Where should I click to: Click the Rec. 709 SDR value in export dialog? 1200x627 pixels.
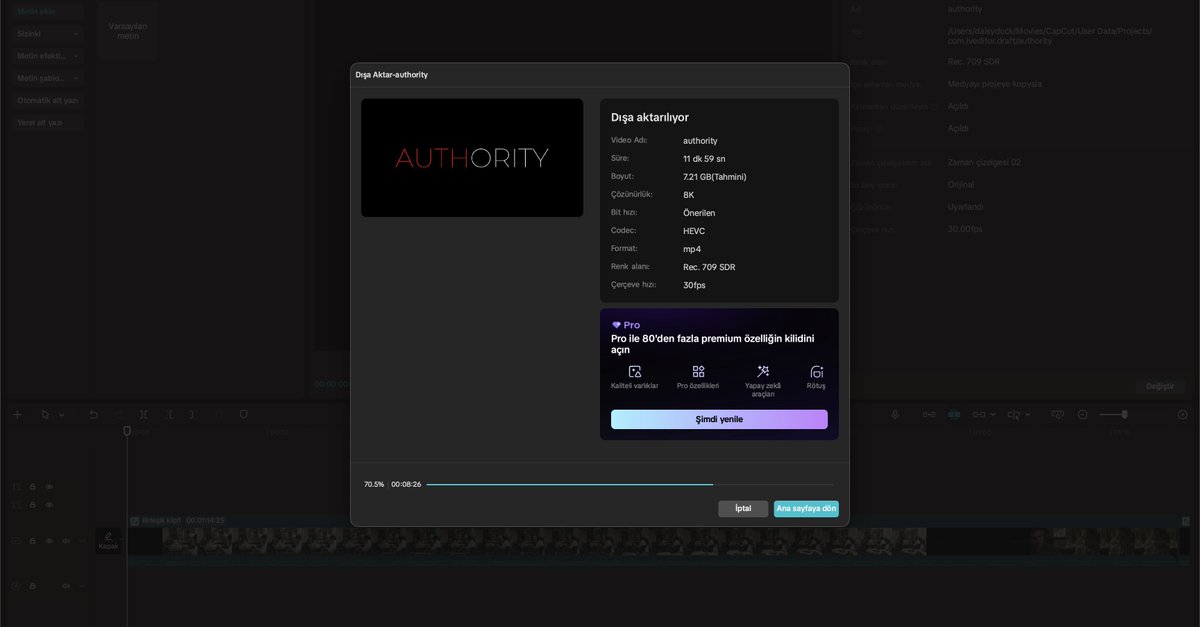(x=710, y=267)
